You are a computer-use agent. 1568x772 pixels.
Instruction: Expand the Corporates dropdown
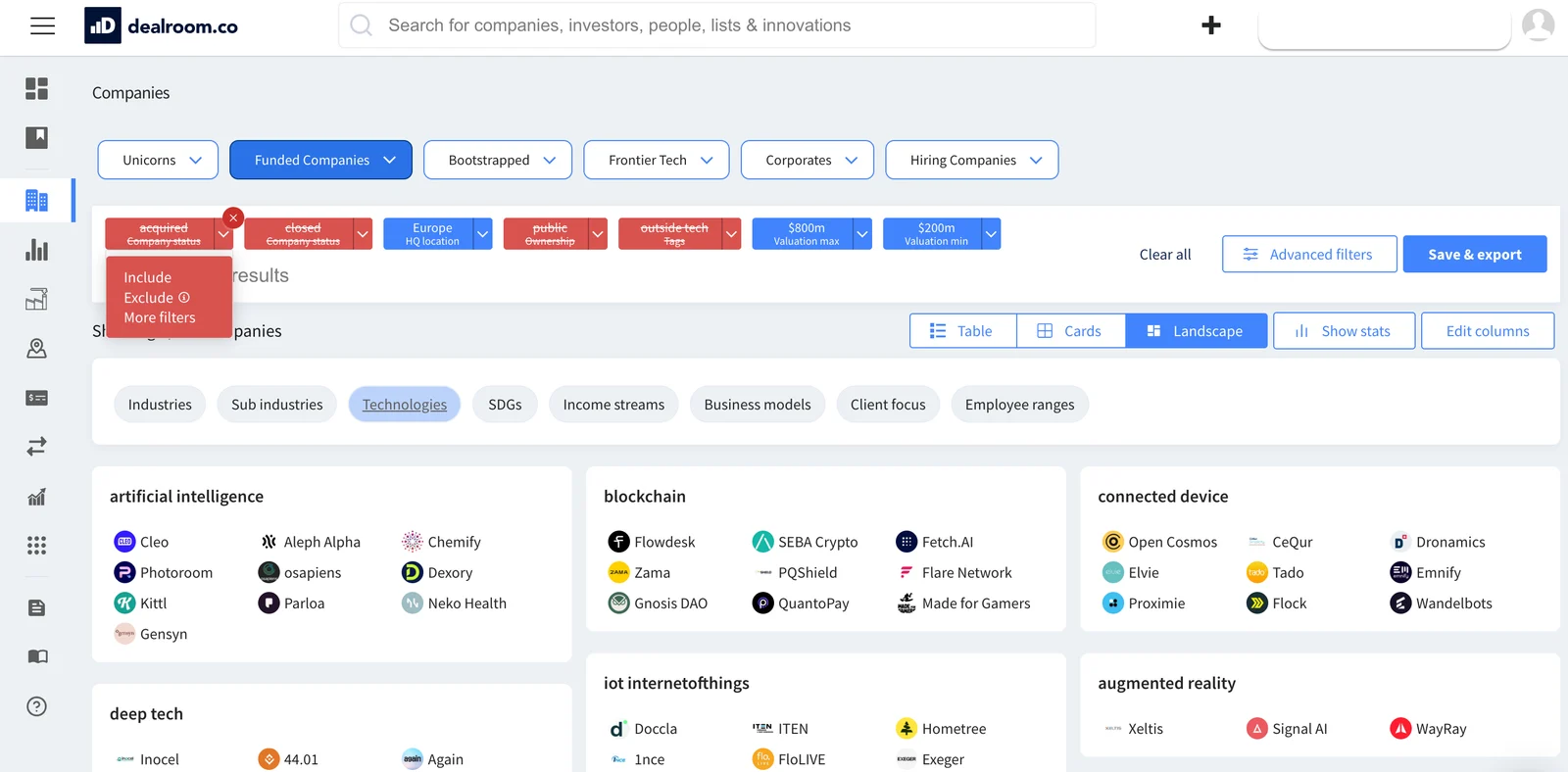point(851,160)
